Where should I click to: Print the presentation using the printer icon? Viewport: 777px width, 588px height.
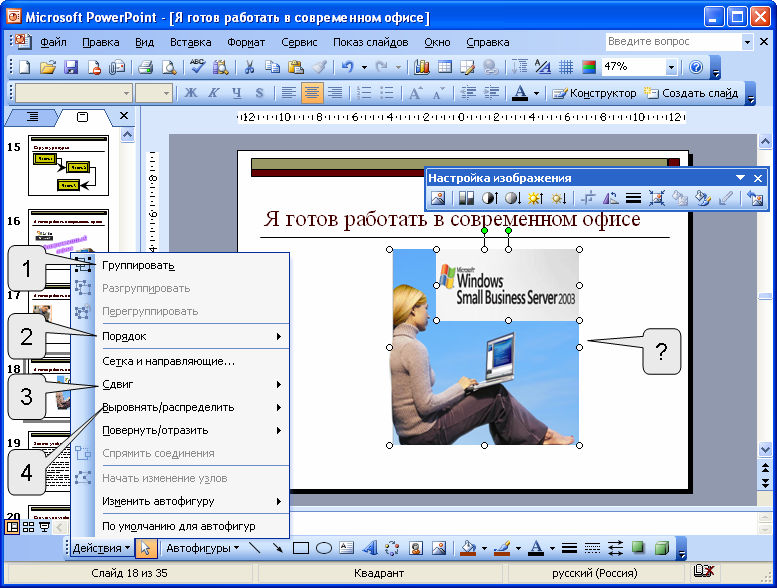coord(145,67)
